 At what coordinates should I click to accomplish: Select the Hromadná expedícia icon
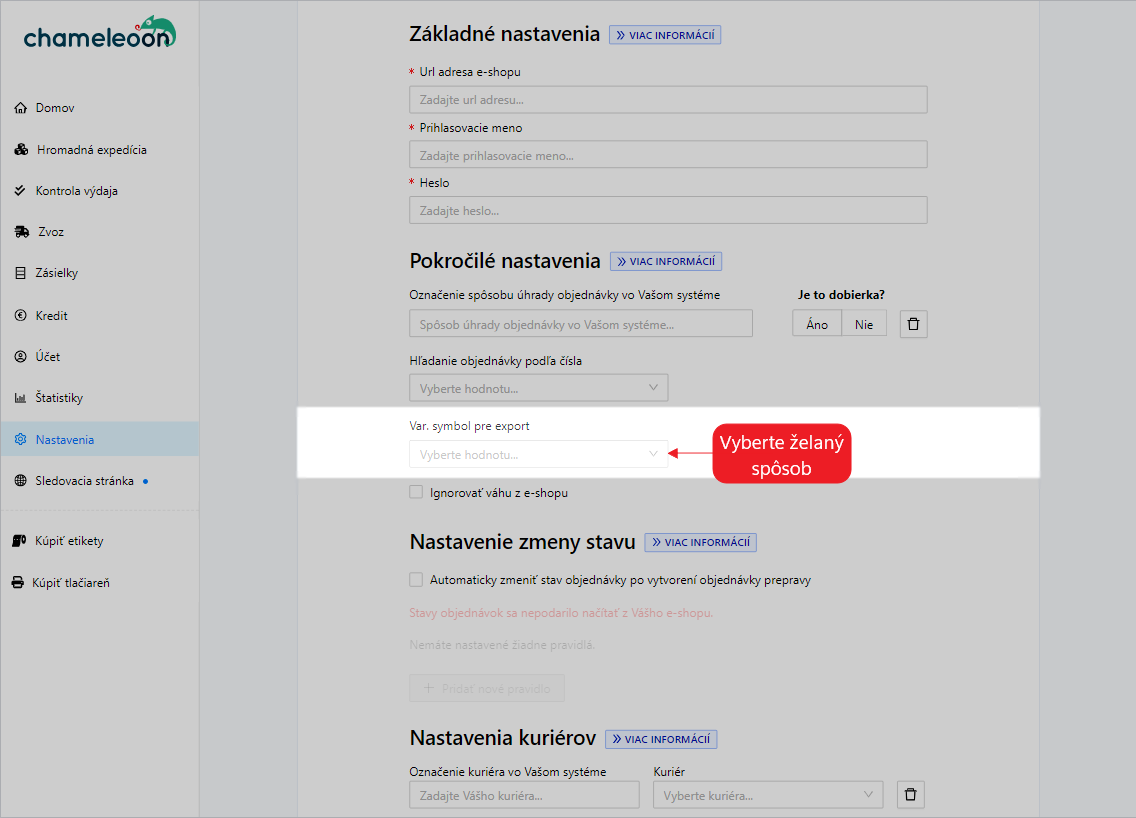(x=23, y=148)
